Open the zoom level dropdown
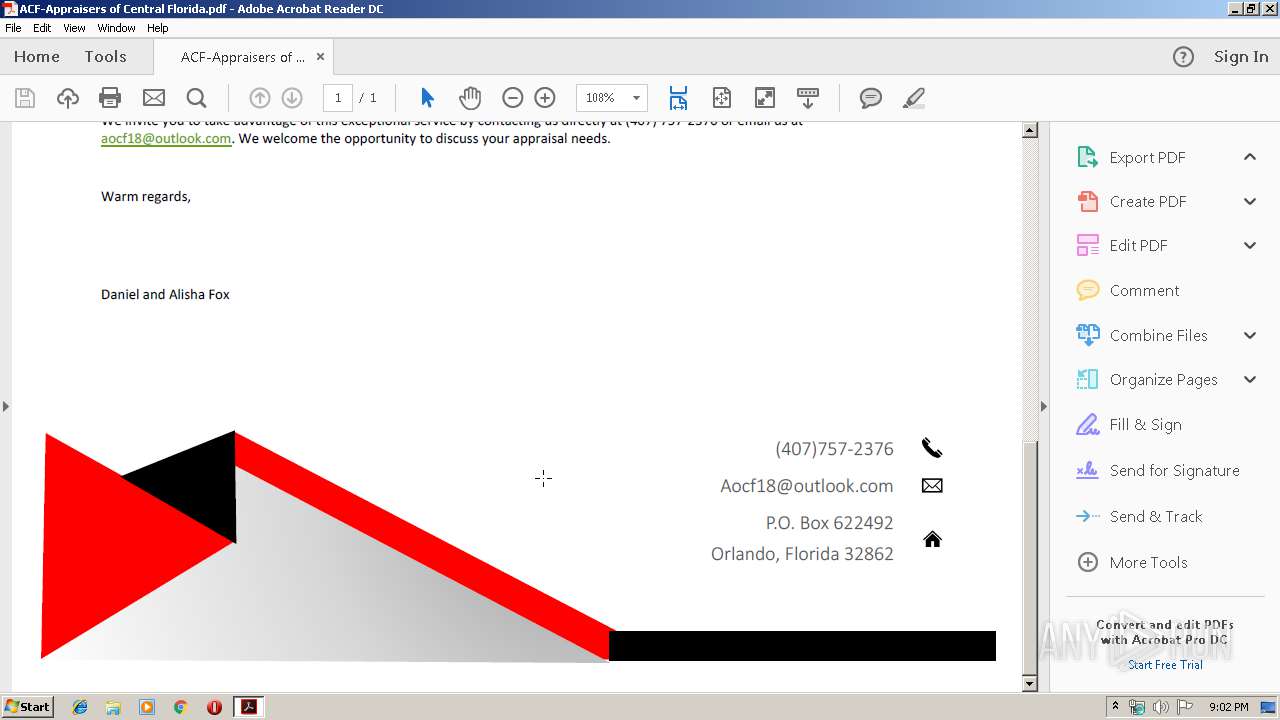 point(636,98)
